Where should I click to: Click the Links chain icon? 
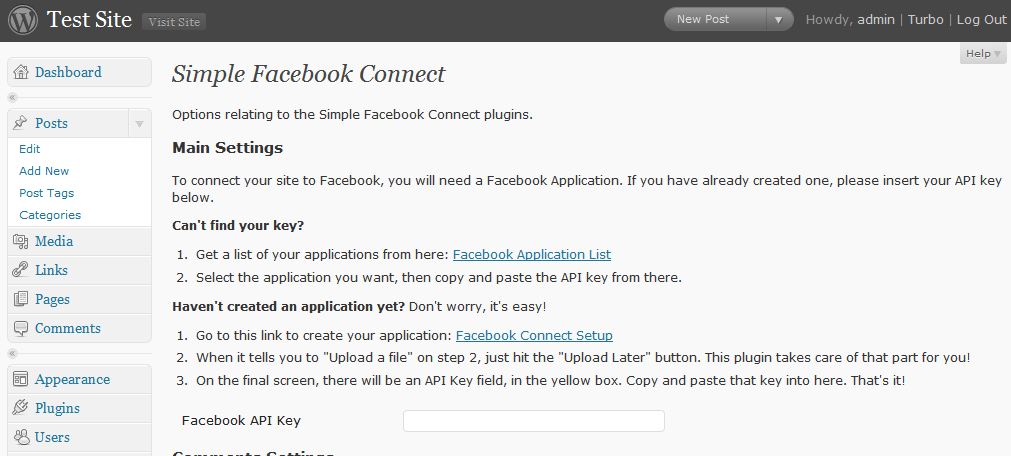[x=21, y=270]
